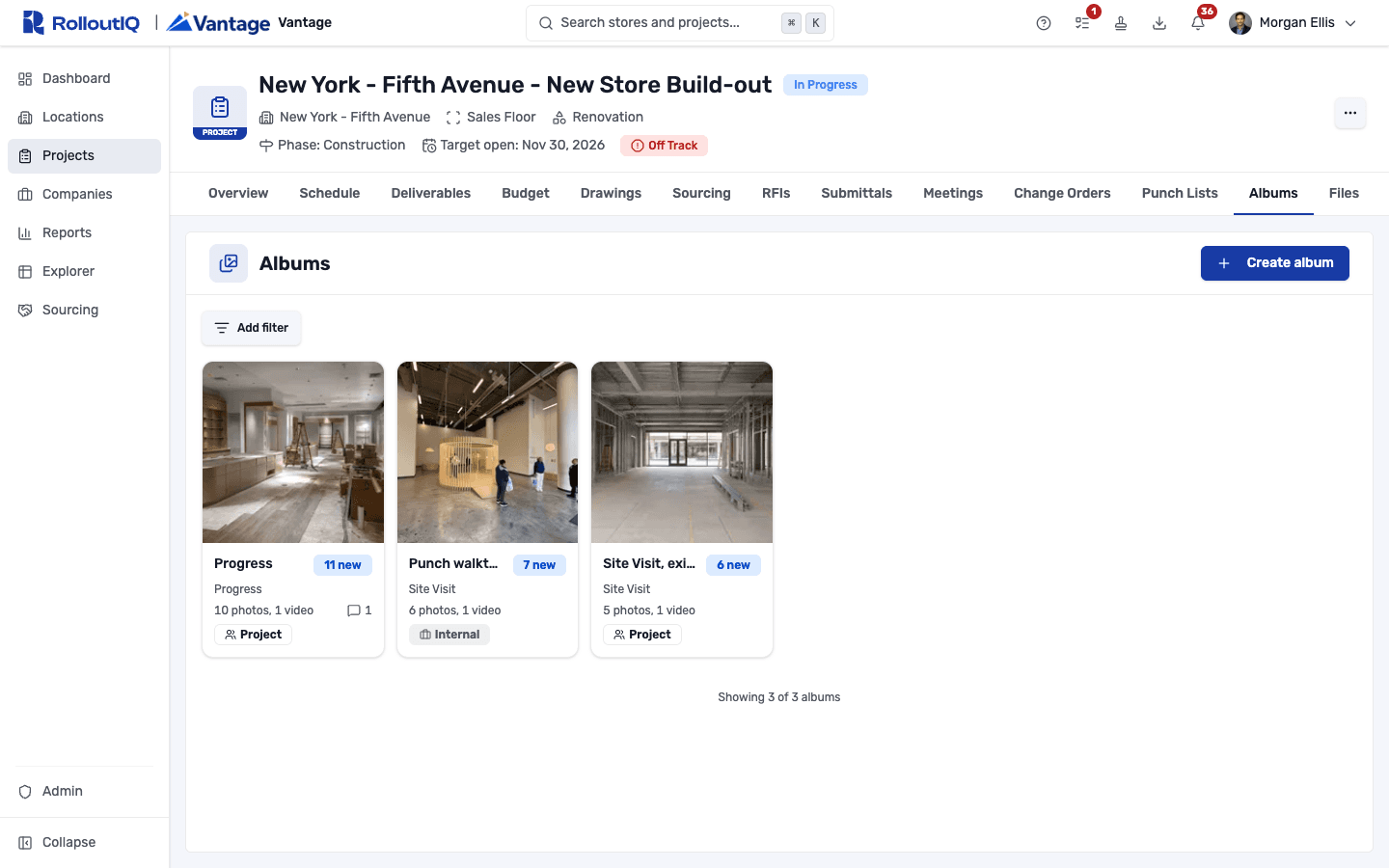1389x868 pixels.
Task: Open Admin in sidebar
Action: [84, 791]
